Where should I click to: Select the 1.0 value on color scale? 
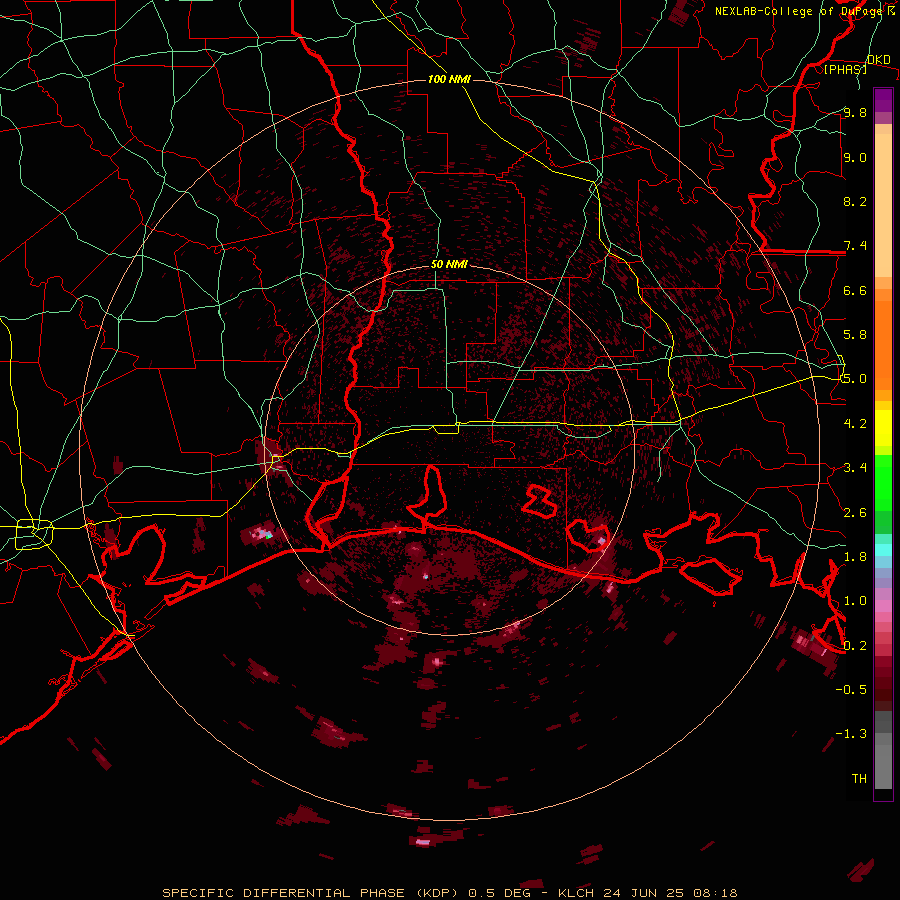[x=855, y=601]
